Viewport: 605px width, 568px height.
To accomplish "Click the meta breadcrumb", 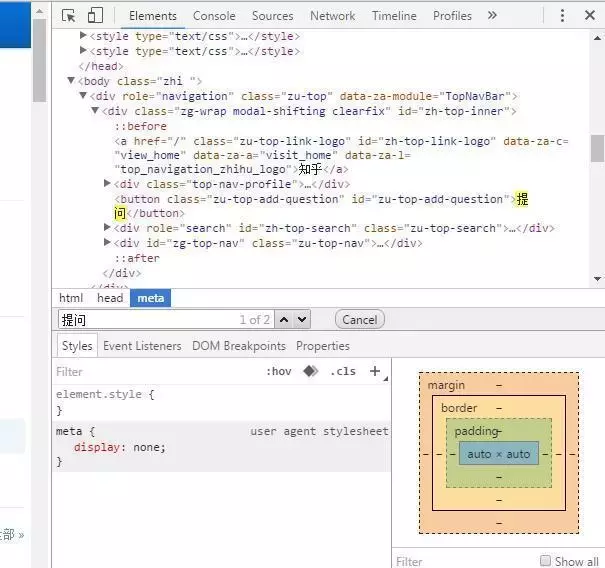I will coord(150,298).
